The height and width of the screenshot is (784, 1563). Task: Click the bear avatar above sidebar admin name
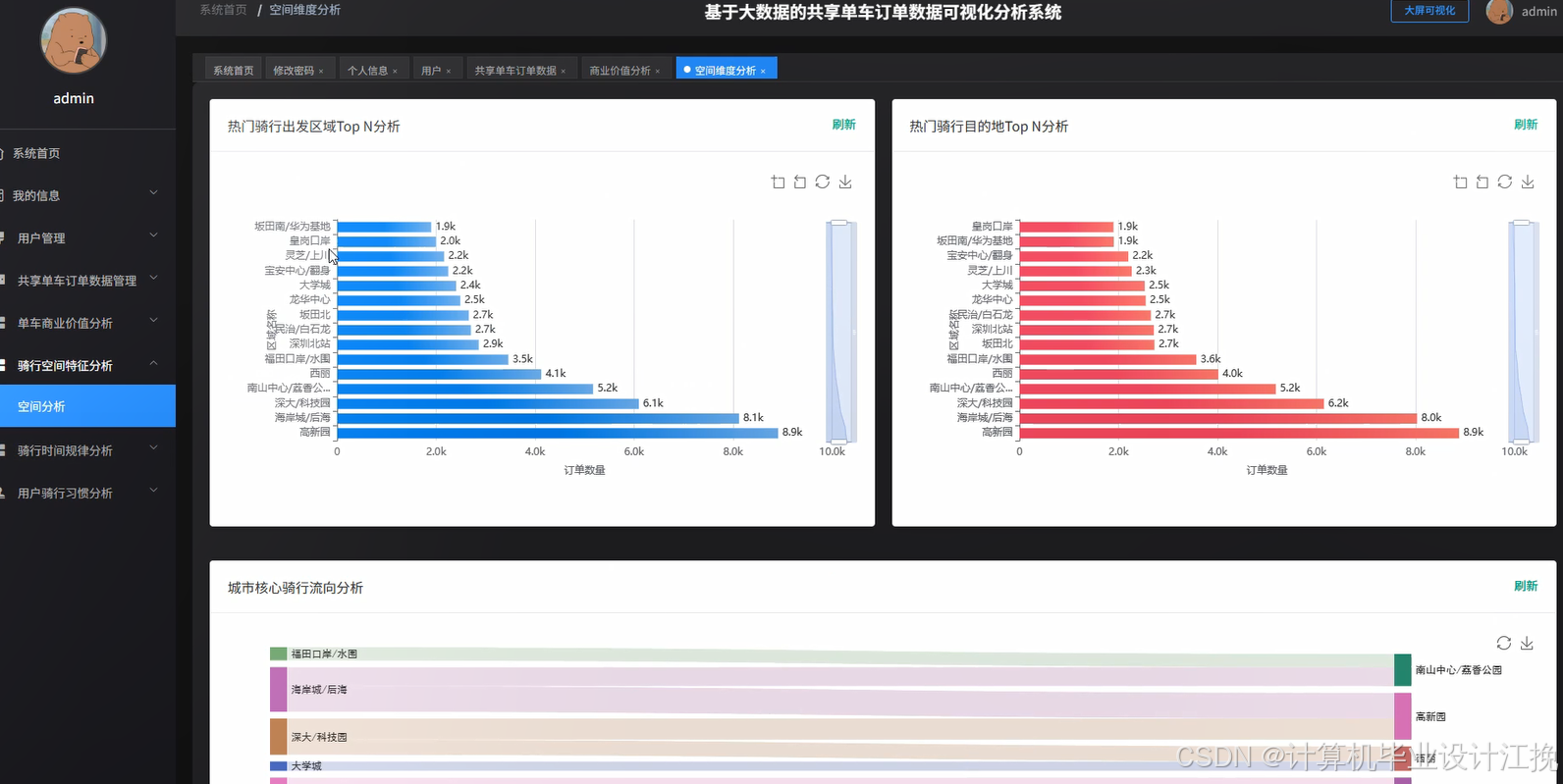pyautogui.click(x=74, y=41)
